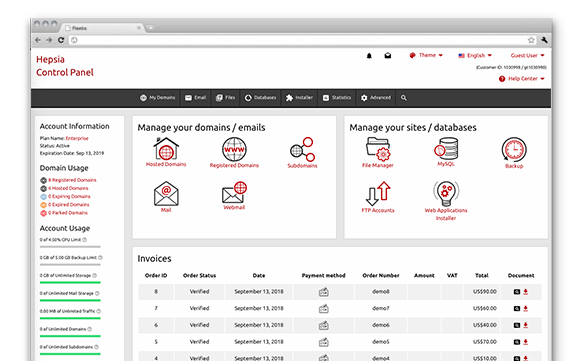Click the payment method icon for order 8

click(x=323, y=292)
